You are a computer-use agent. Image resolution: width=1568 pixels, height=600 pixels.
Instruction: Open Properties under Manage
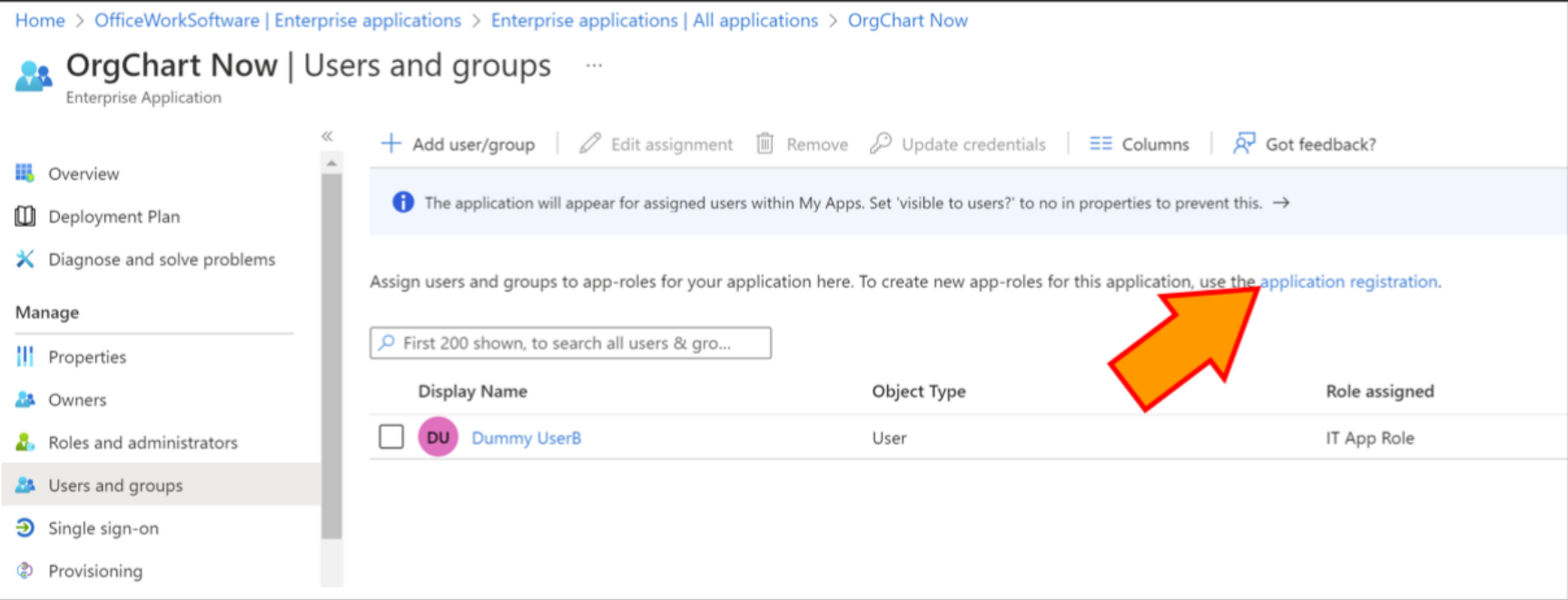(87, 357)
